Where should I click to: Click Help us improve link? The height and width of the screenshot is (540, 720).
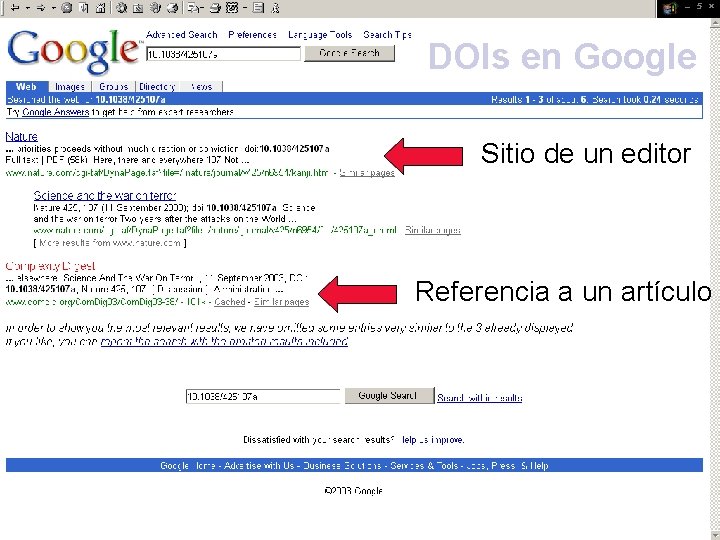pyautogui.click(x=433, y=440)
